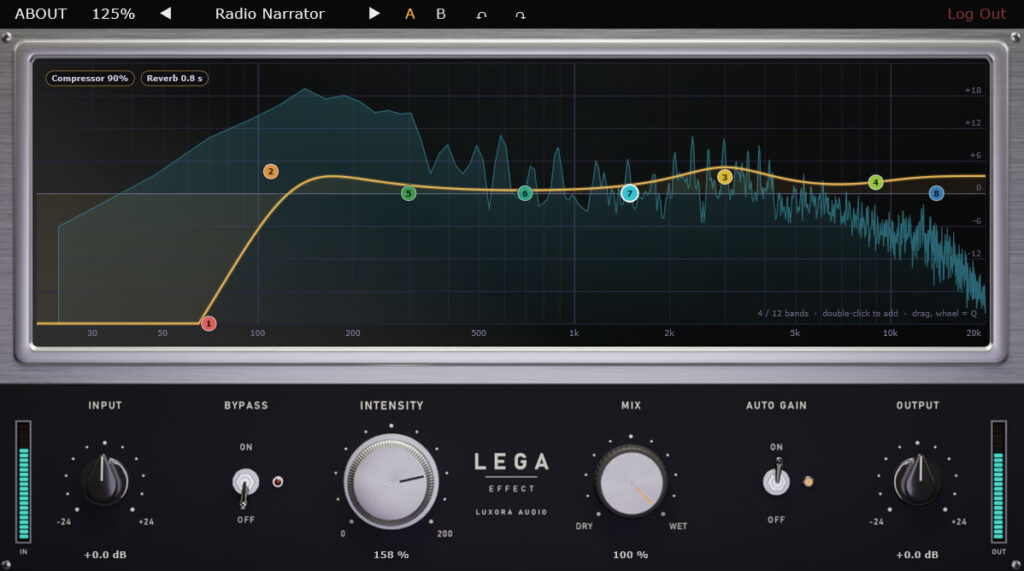Change the 125% zoom scale
Screen dimensions: 1024x571
[x=113, y=14]
